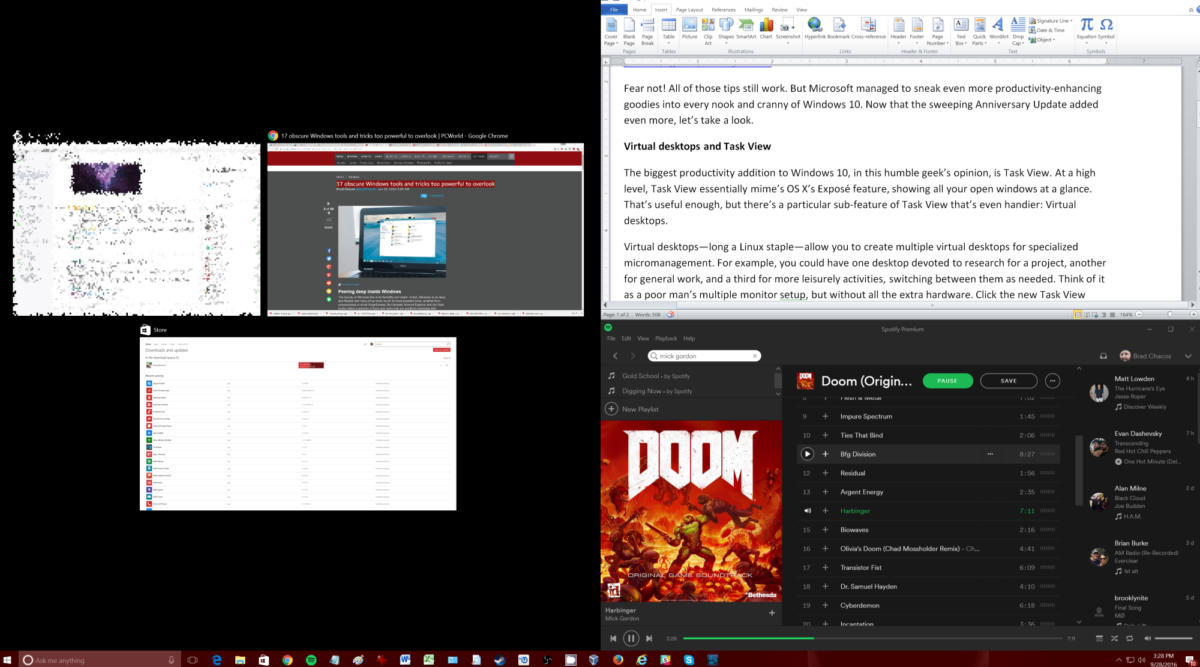Image resolution: width=1200 pixels, height=667 pixels.
Task: Open the album more options ellipsis button
Action: click(x=1051, y=381)
